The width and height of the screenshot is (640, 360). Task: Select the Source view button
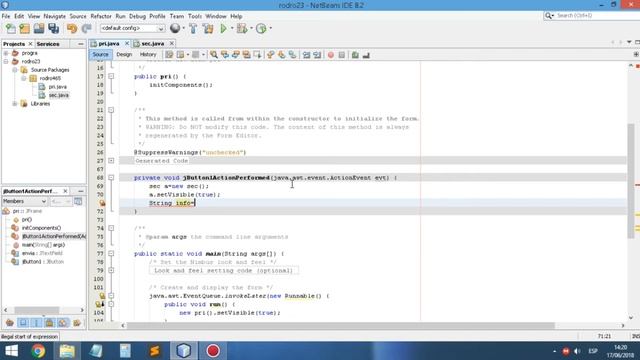100,54
